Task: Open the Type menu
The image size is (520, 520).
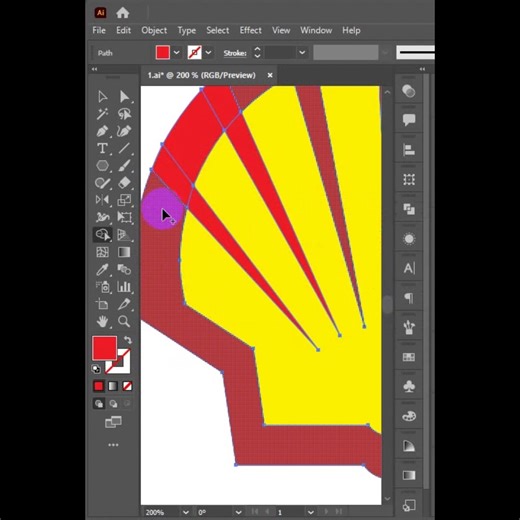Action: click(x=187, y=31)
